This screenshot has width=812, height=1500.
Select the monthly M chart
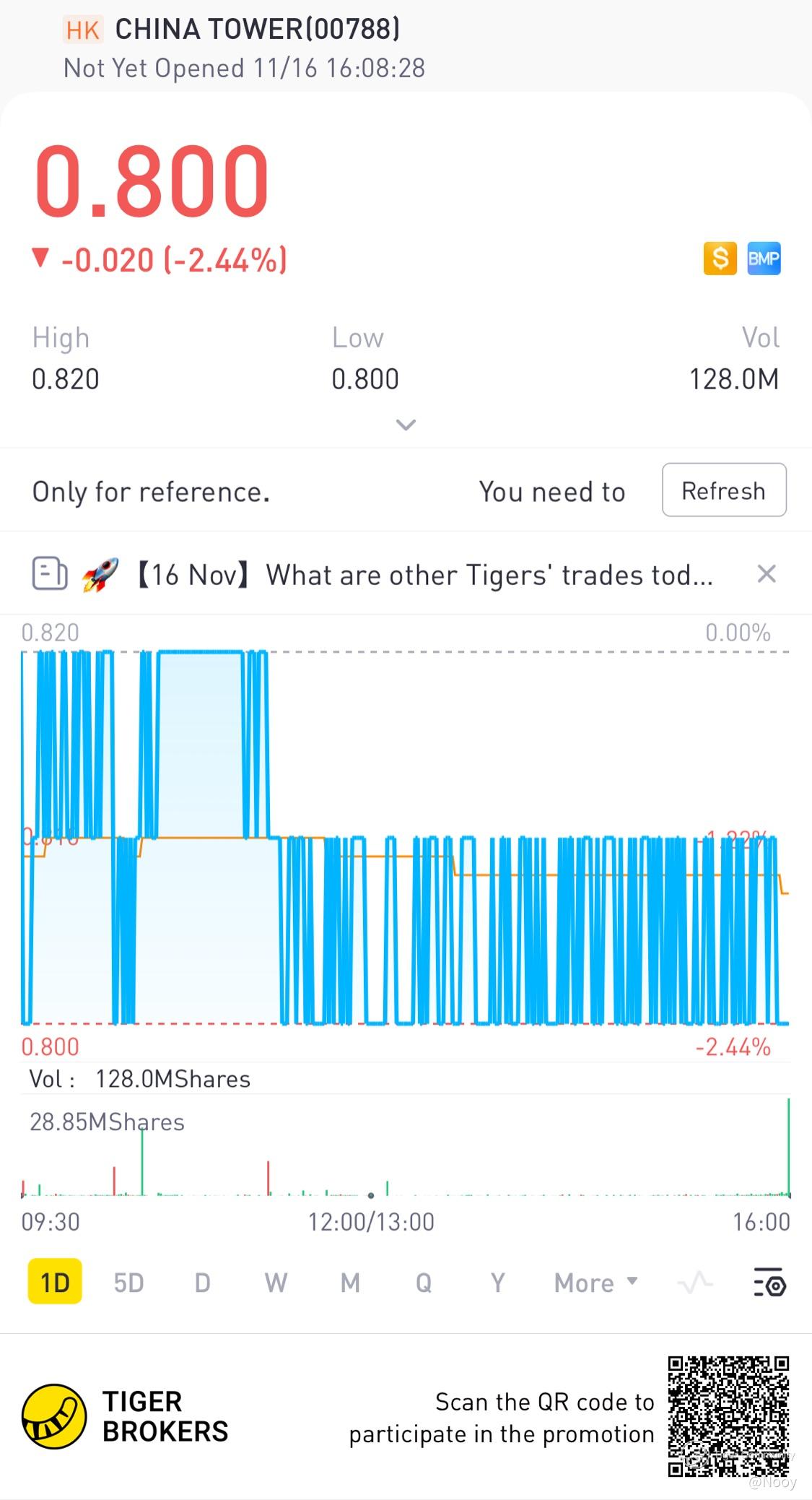350,1283
